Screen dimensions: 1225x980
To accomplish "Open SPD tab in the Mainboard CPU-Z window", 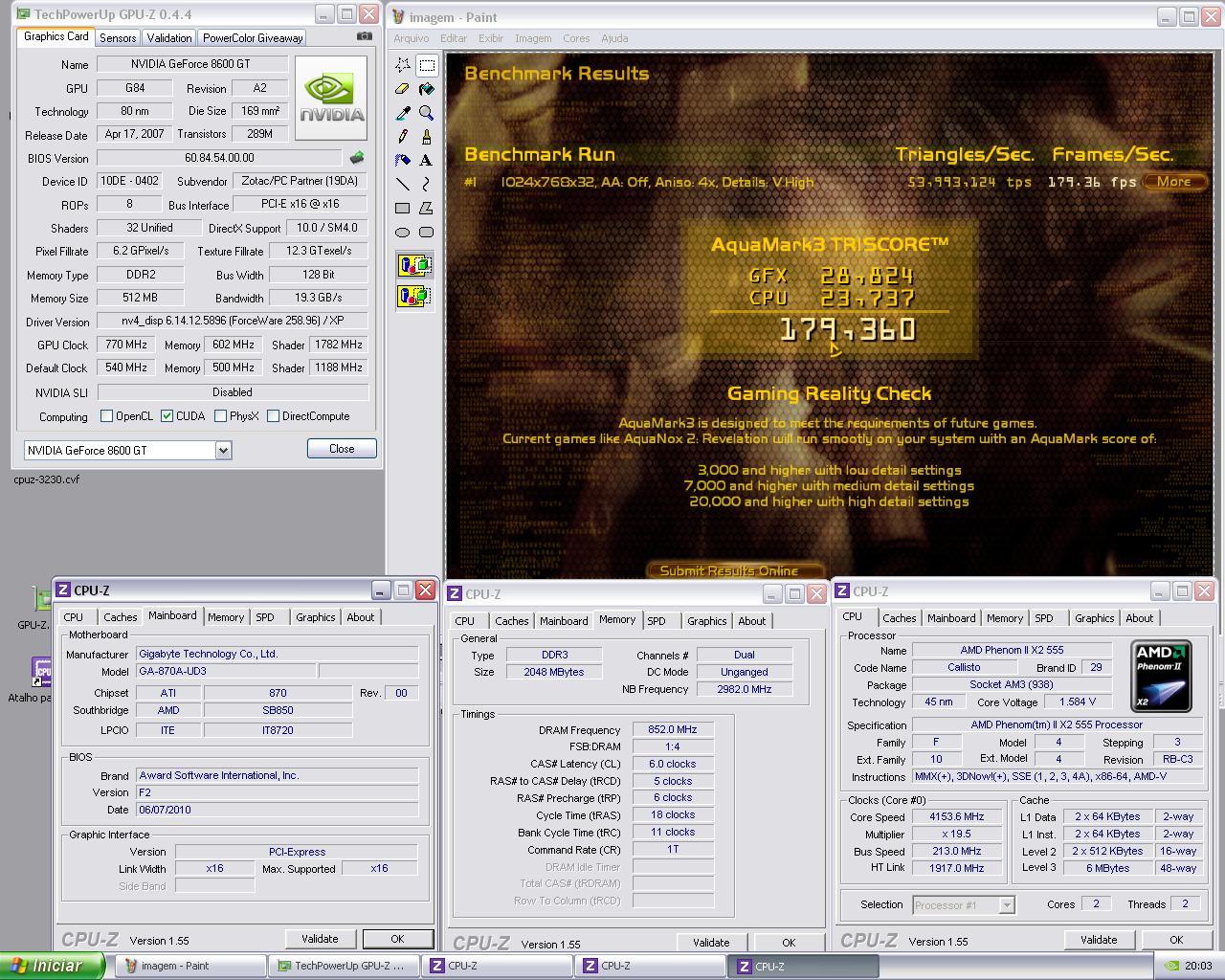I will point(265,617).
